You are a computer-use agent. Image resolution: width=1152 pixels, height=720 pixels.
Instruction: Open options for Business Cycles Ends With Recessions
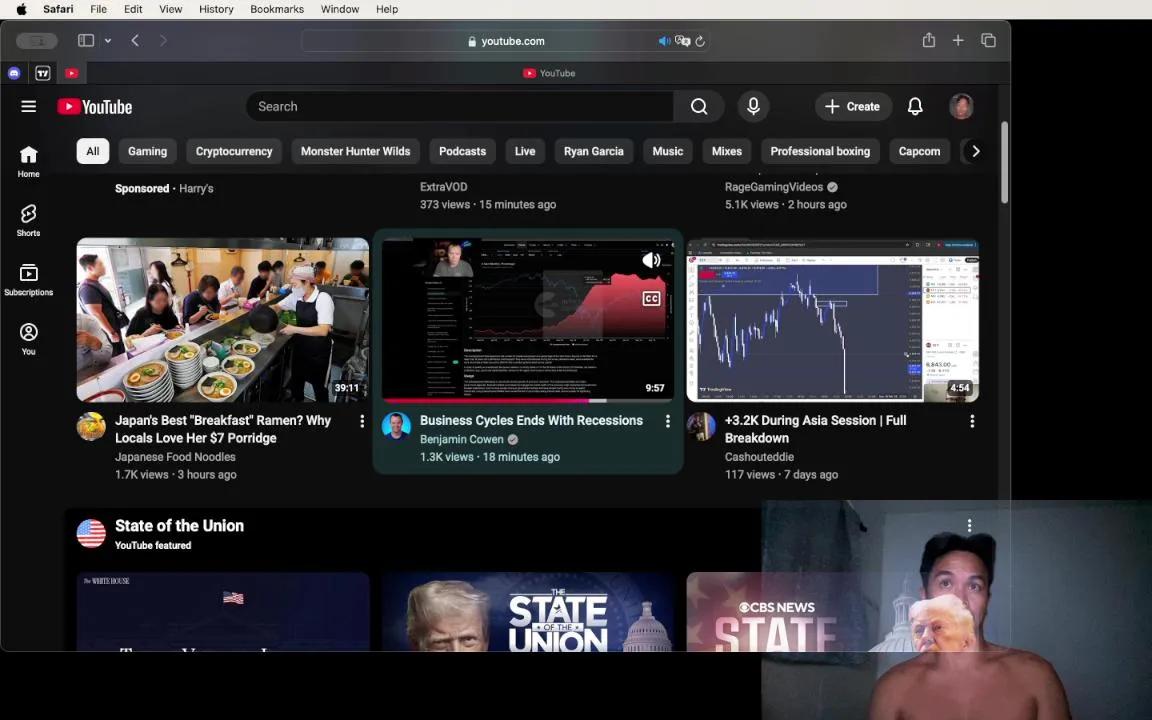click(667, 421)
